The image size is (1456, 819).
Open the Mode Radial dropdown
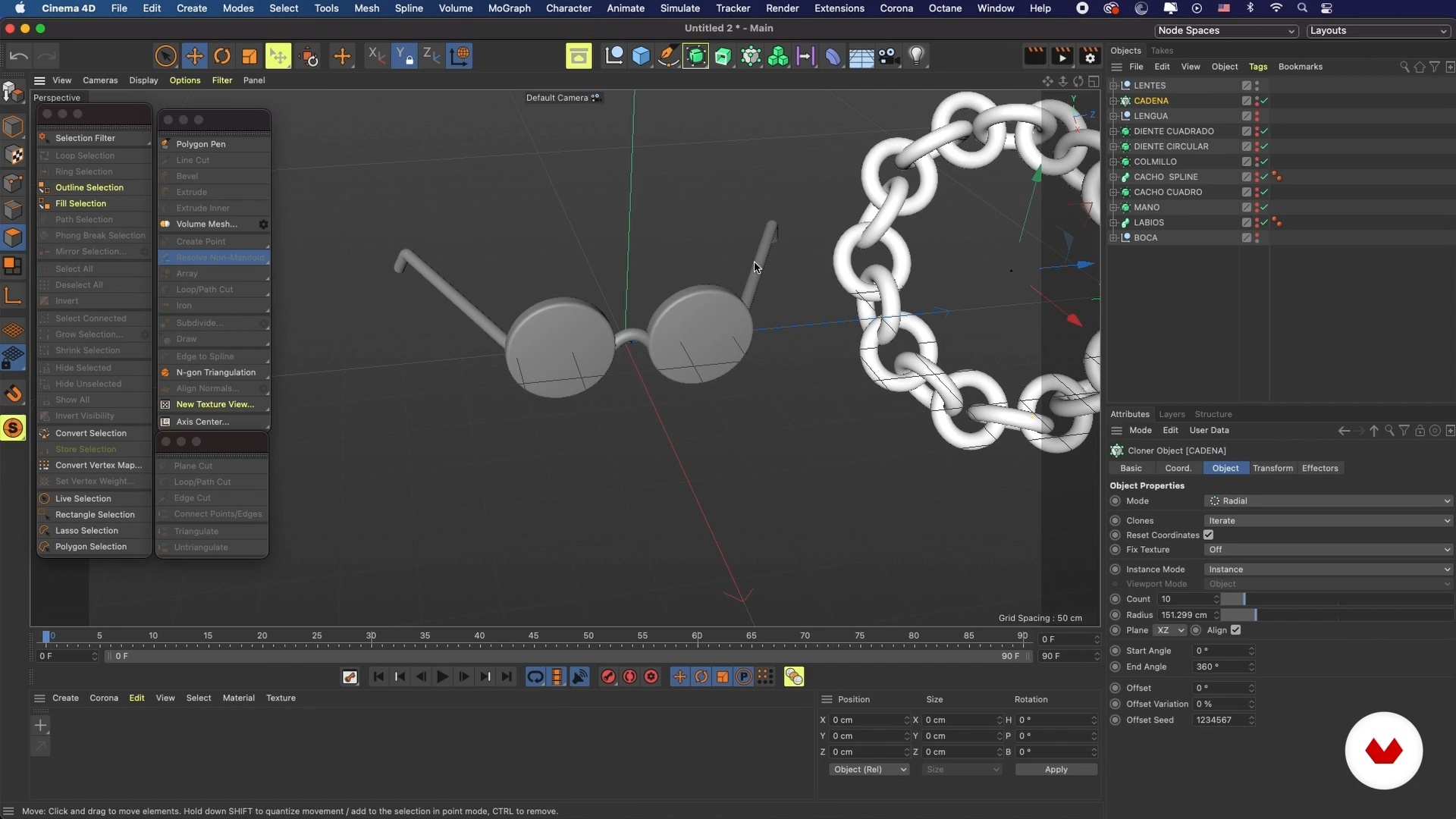(x=1329, y=500)
